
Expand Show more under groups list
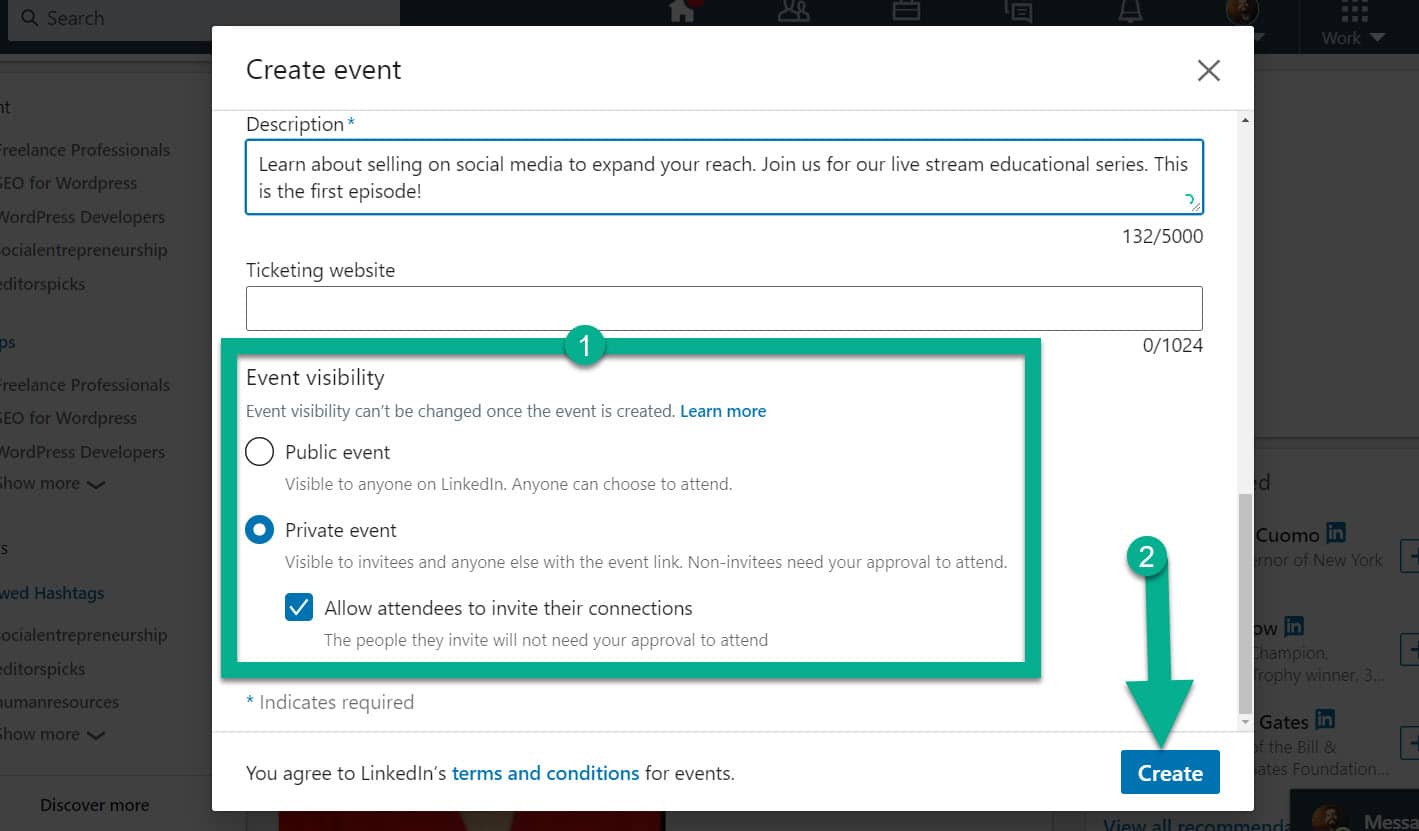(53, 484)
